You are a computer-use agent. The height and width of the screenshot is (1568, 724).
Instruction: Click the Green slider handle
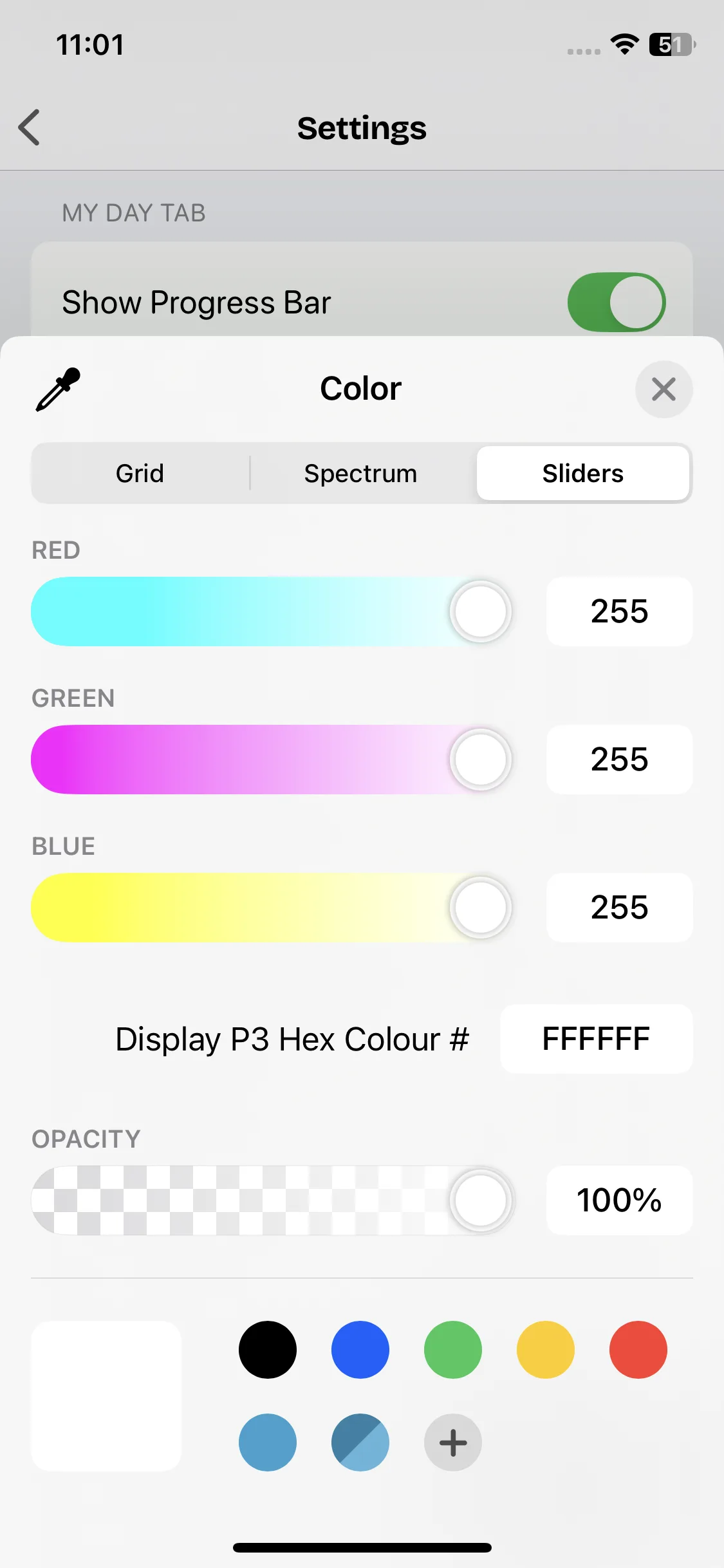(x=480, y=760)
